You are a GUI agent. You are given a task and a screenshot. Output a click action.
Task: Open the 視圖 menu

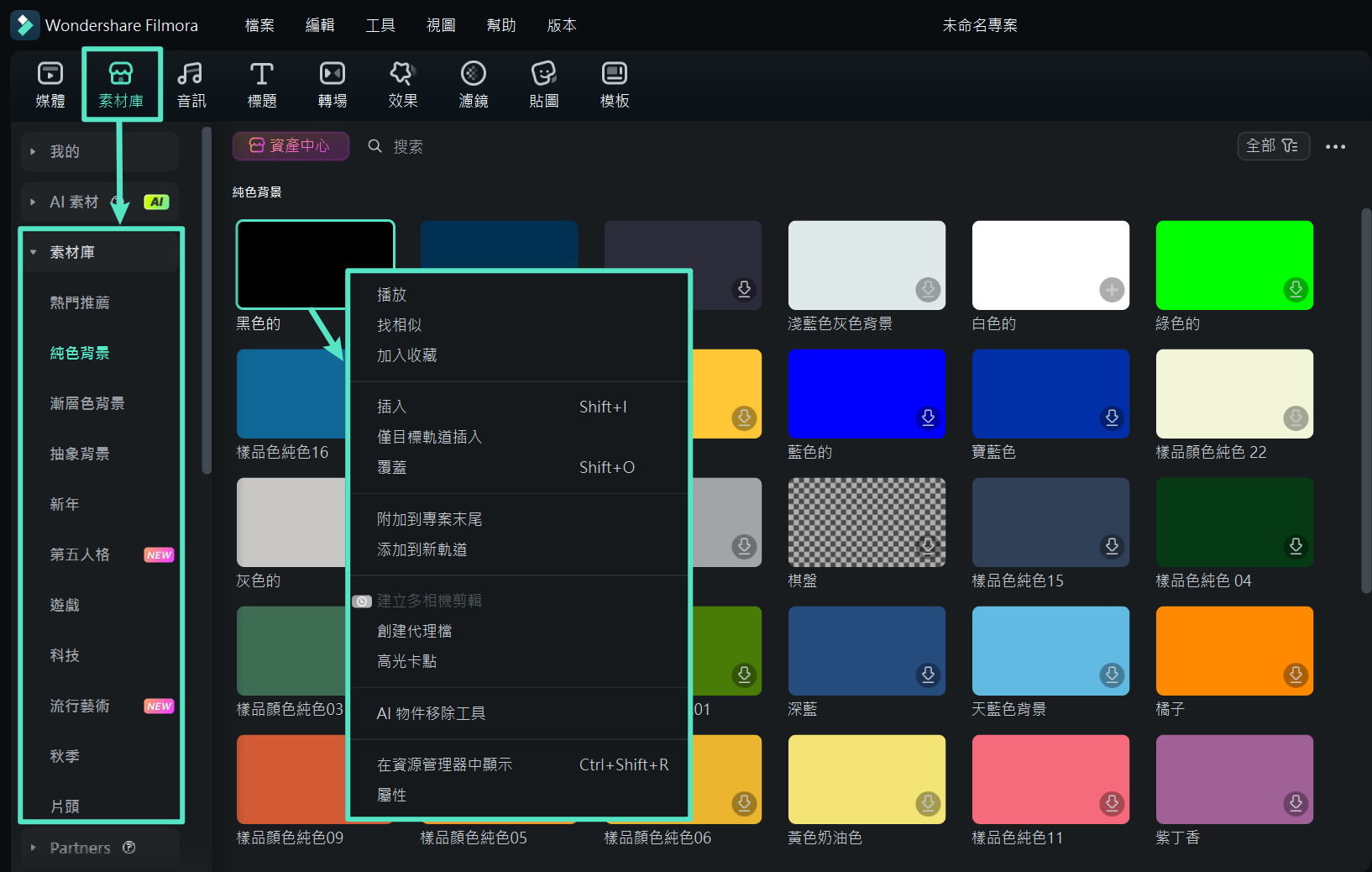pyautogui.click(x=441, y=25)
